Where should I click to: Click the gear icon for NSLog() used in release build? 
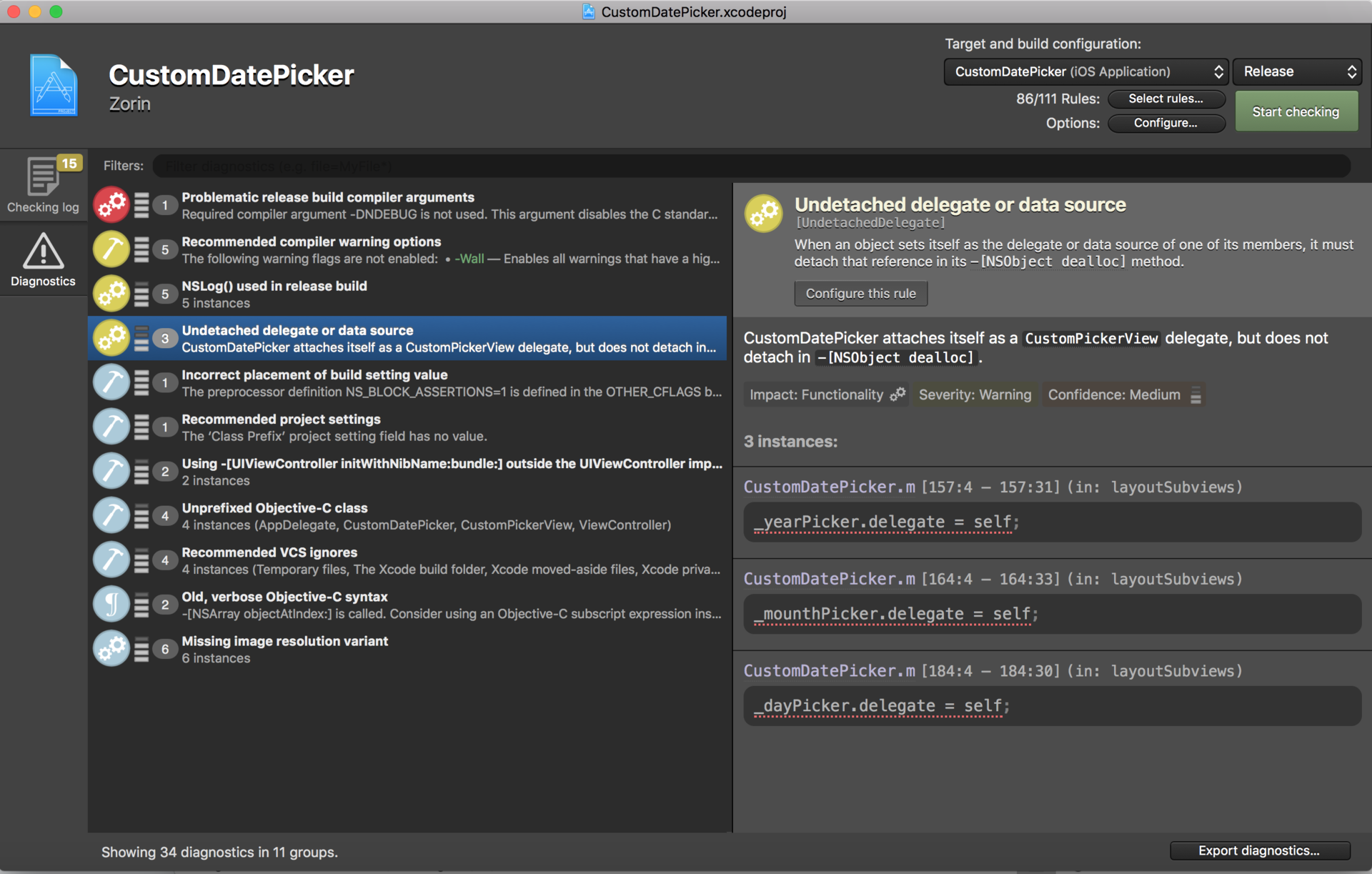pos(111,293)
